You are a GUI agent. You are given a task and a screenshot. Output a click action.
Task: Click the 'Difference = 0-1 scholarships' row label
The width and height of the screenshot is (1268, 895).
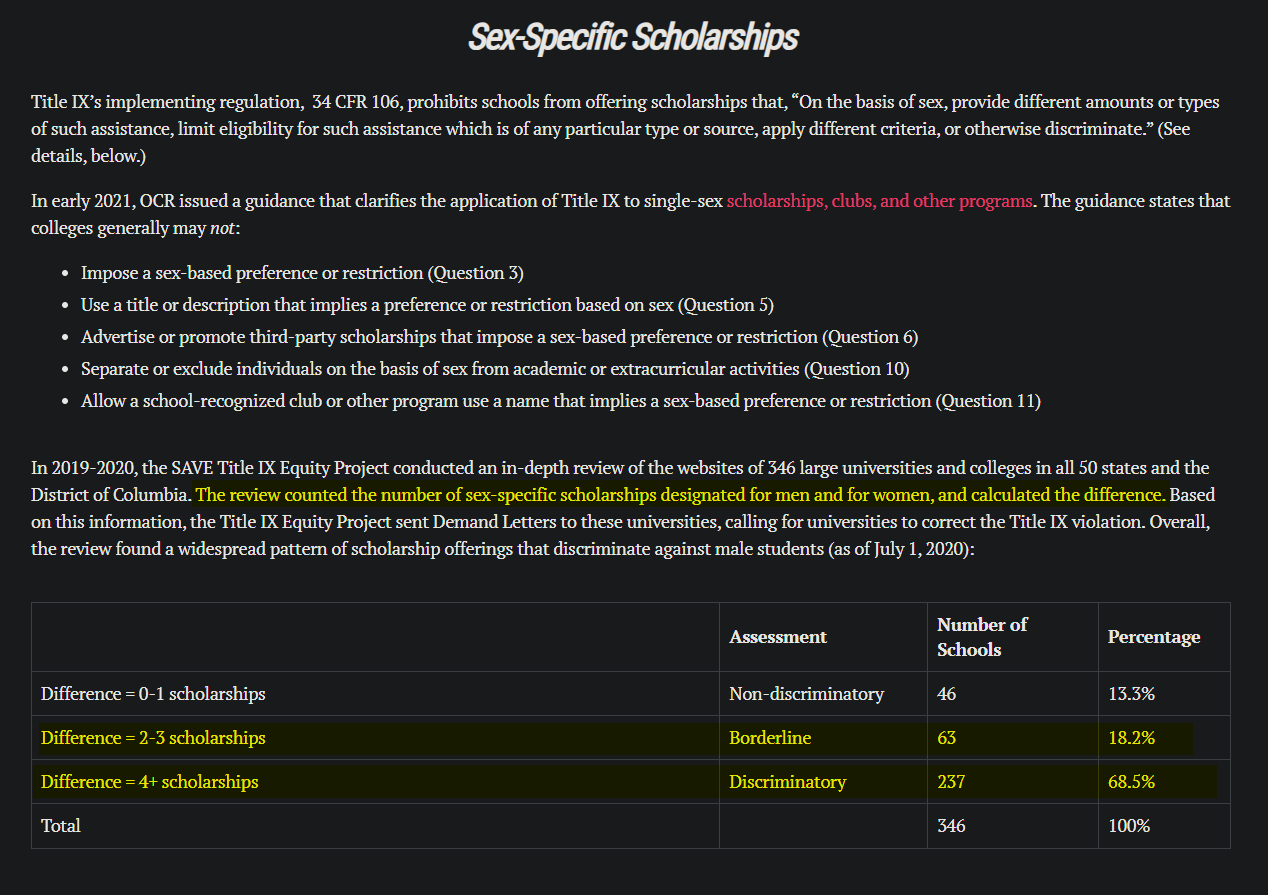(153, 693)
